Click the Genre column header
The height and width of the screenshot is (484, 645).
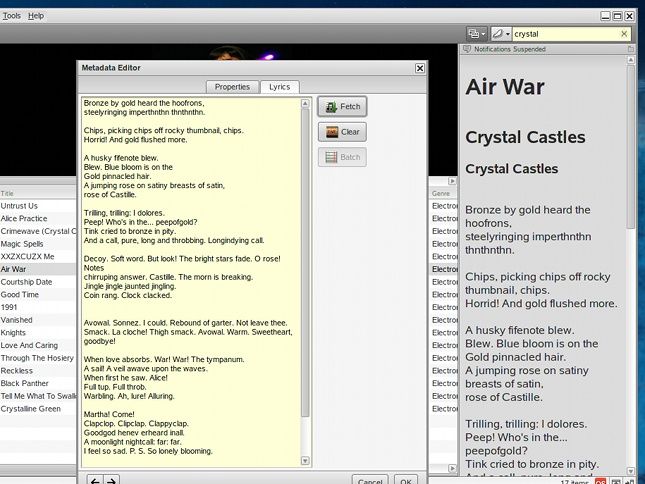coord(443,193)
